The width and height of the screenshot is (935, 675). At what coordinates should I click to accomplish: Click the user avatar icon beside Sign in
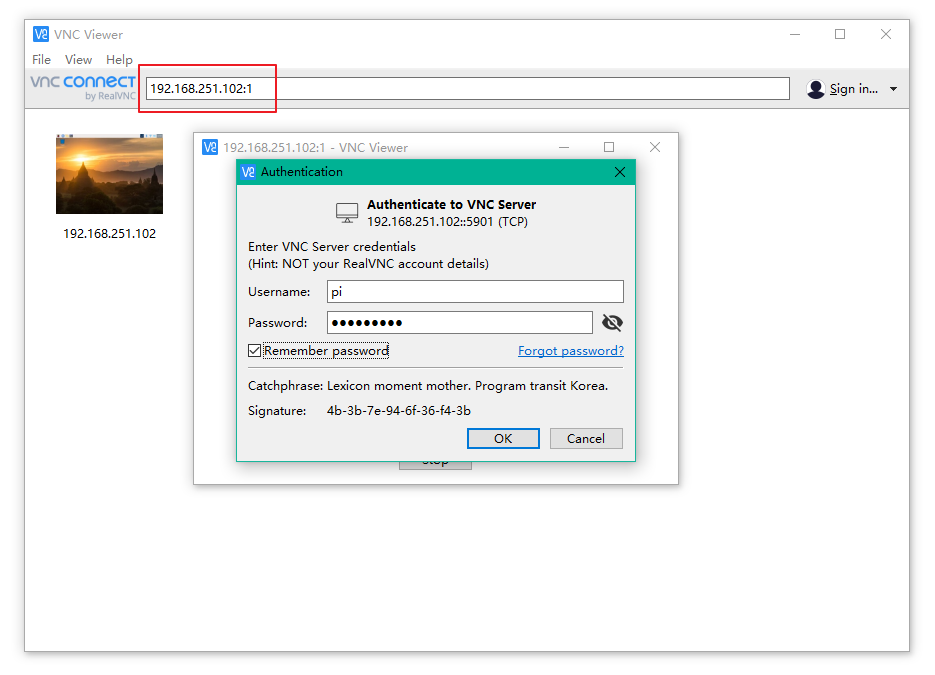point(816,89)
